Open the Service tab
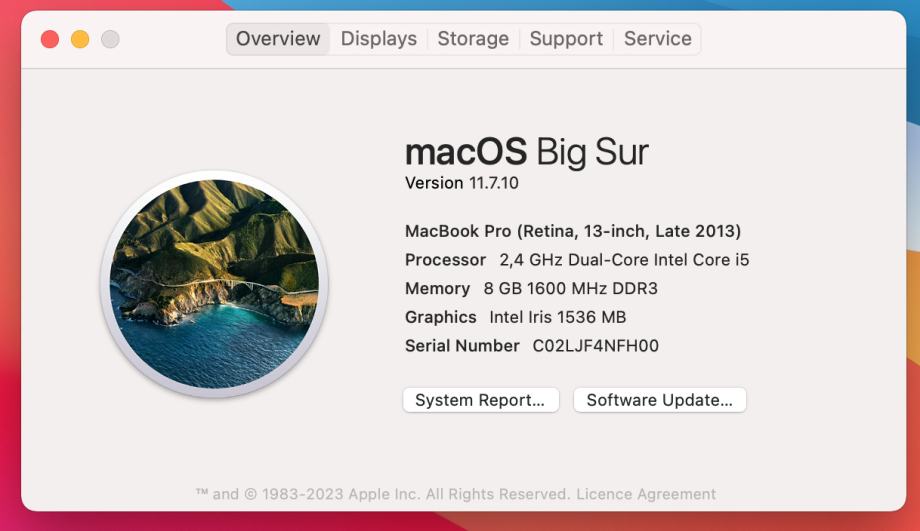The width and height of the screenshot is (920, 531). (657, 39)
